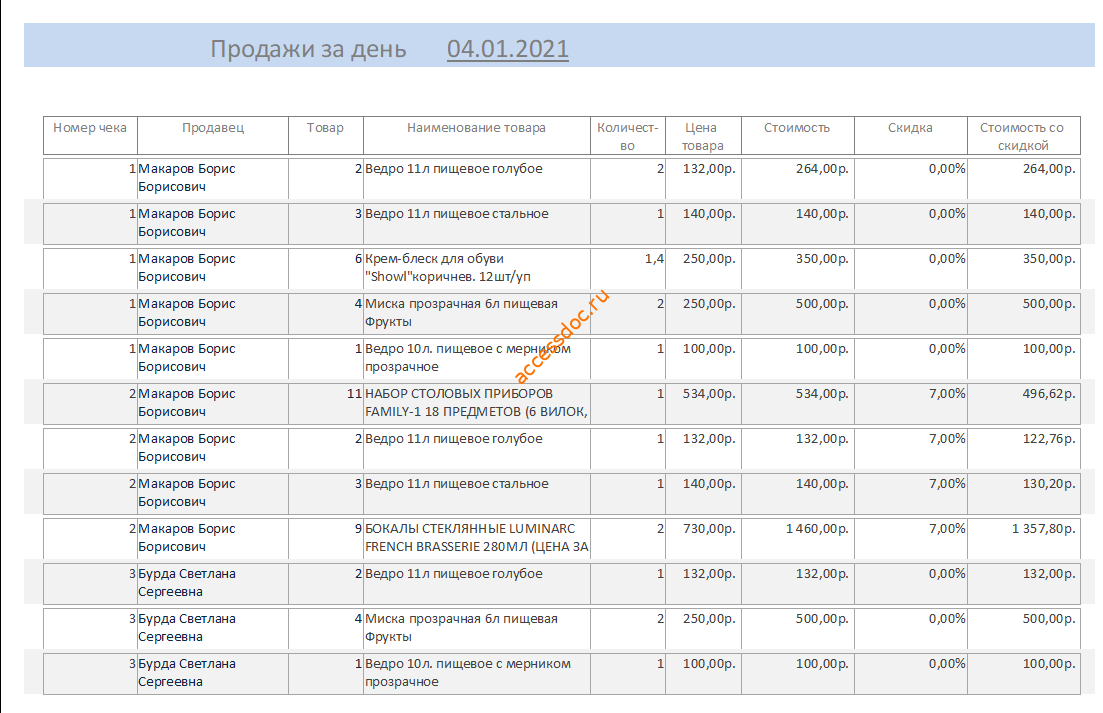
Task: Click the 0,00% discount in the Крем-блеск row
Action: 947,259
